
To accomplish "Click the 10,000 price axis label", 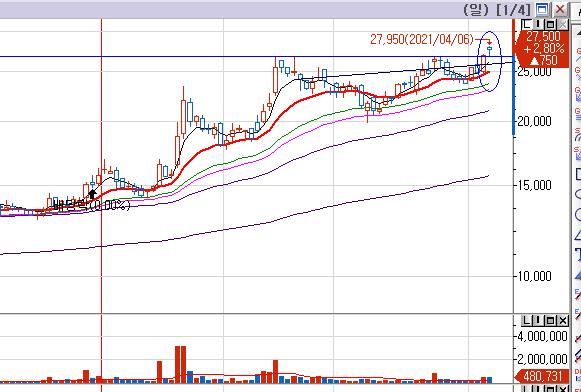I will [534, 276].
